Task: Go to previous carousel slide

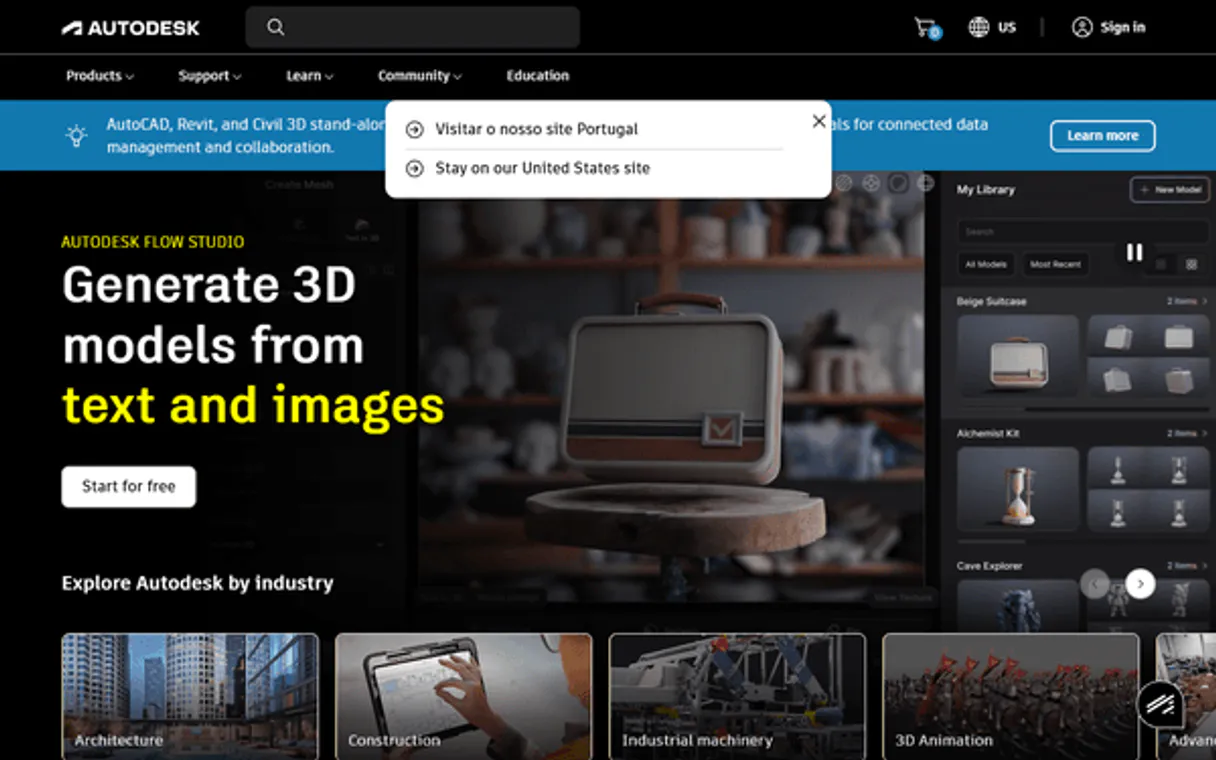Action: pyautogui.click(x=1095, y=584)
